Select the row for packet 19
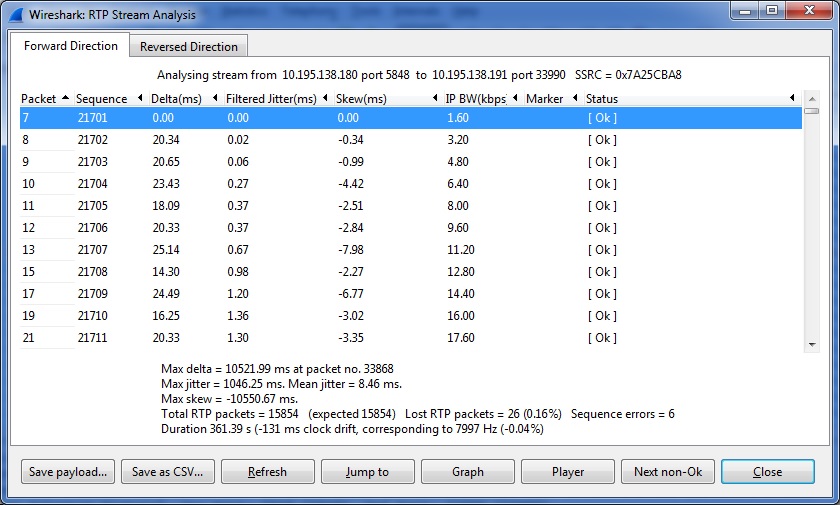The image size is (840, 505). pyautogui.click(x=200, y=316)
